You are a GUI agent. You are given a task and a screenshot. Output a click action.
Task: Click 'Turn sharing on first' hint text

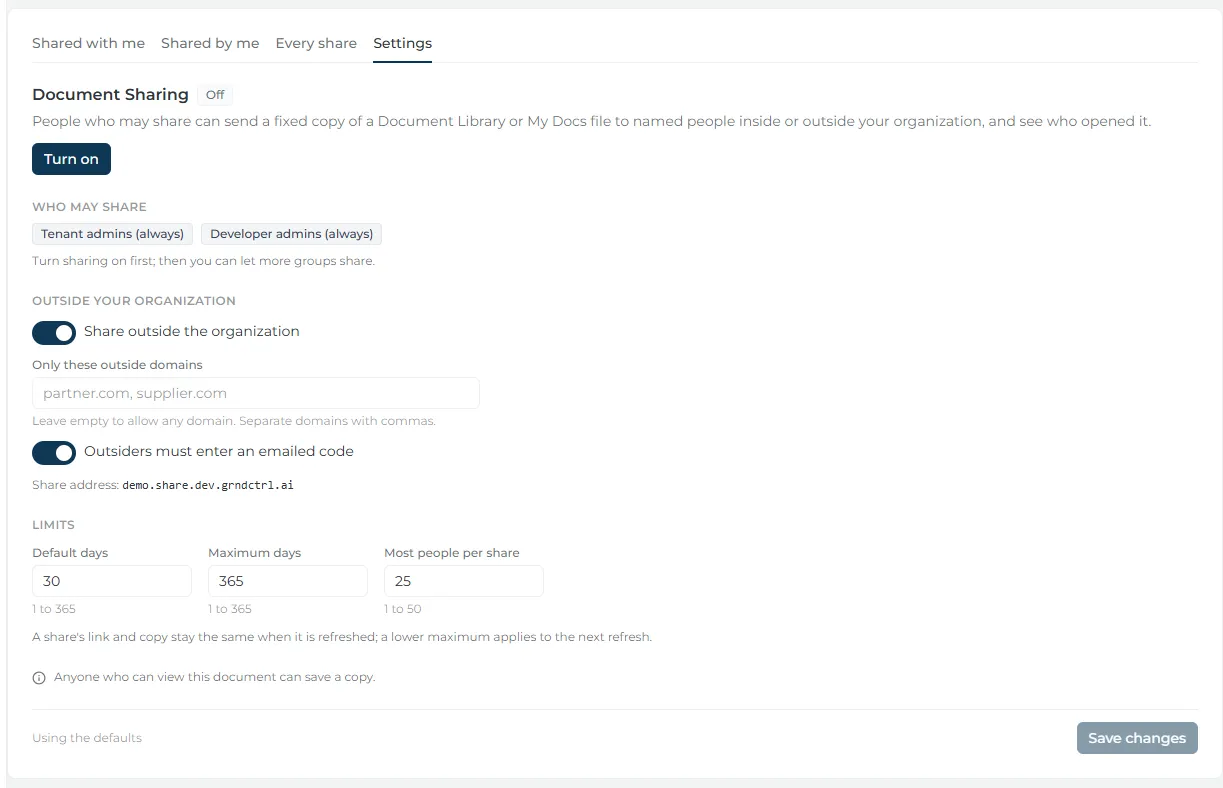(x=203, y=261)
